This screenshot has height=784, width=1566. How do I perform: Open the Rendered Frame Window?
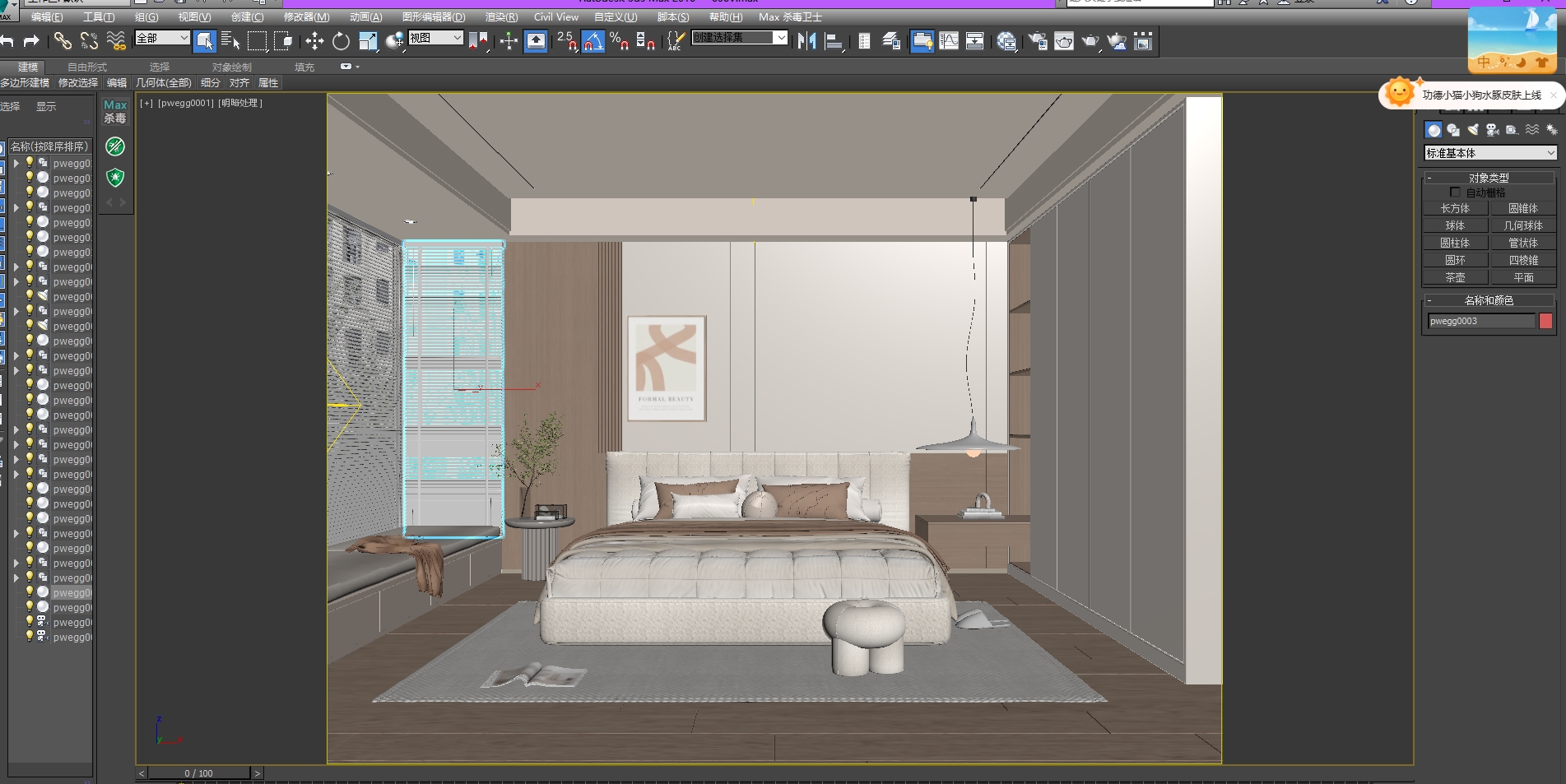coord(1064,41)
